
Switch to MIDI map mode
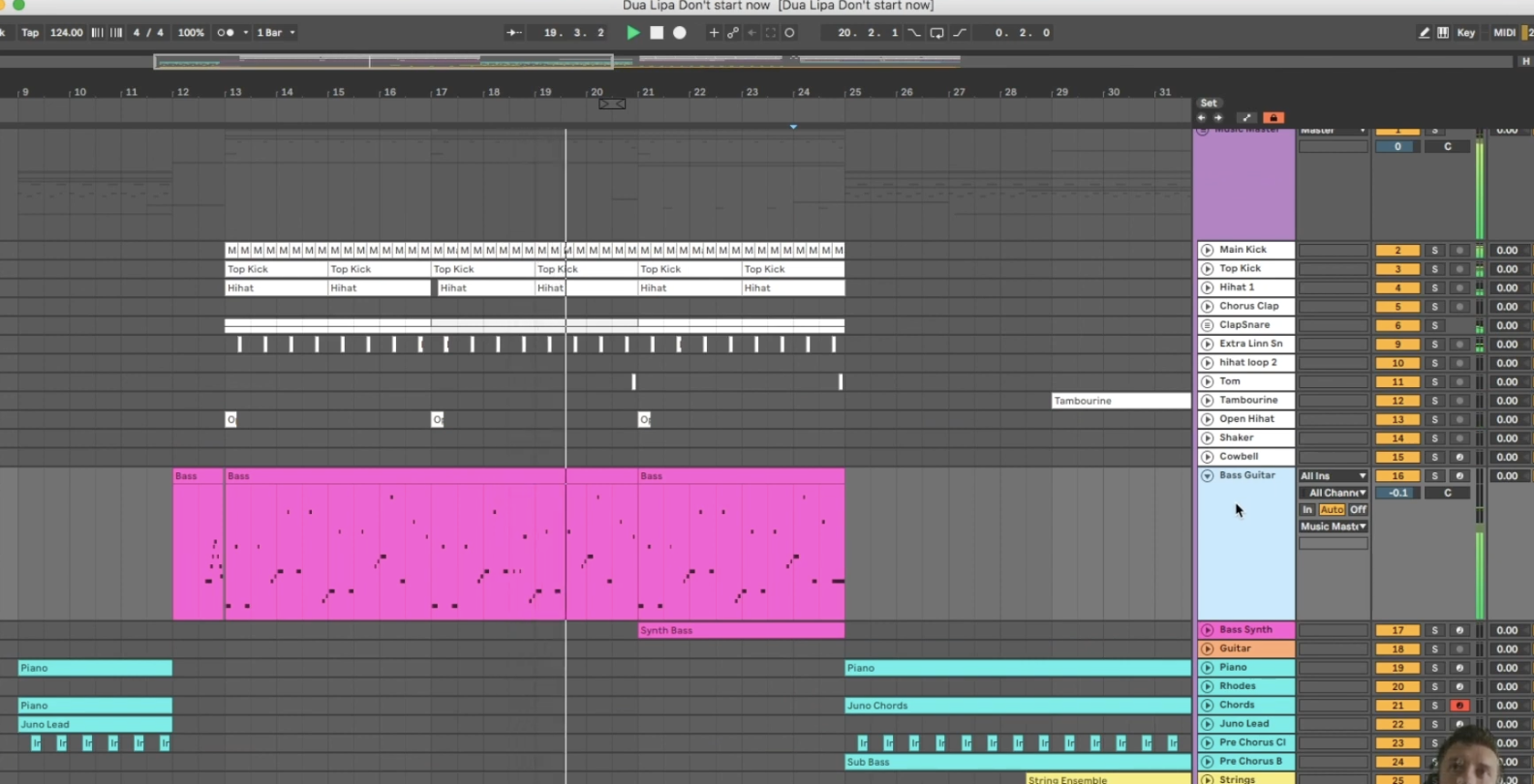point(1504,33)
